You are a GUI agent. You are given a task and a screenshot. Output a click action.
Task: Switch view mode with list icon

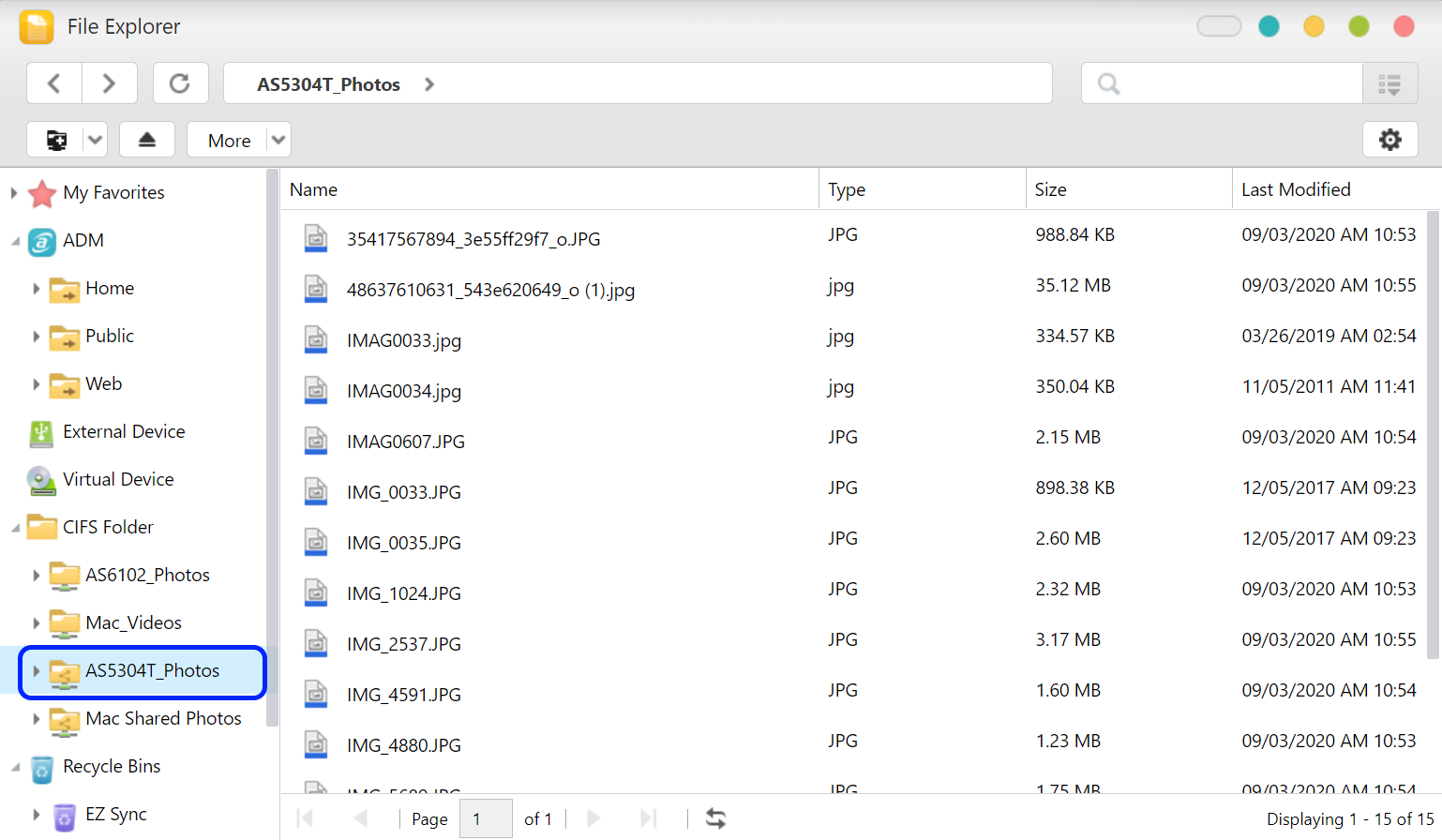pyautogui.click(x=1389, y=84)
